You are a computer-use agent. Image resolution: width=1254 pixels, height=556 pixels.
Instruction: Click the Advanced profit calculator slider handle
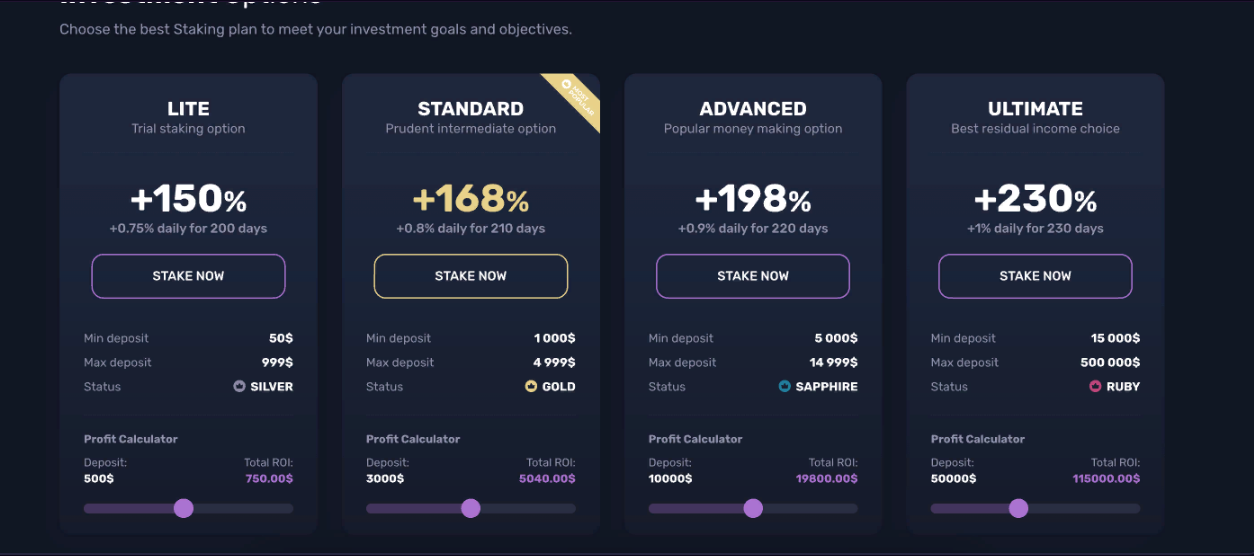753,508
